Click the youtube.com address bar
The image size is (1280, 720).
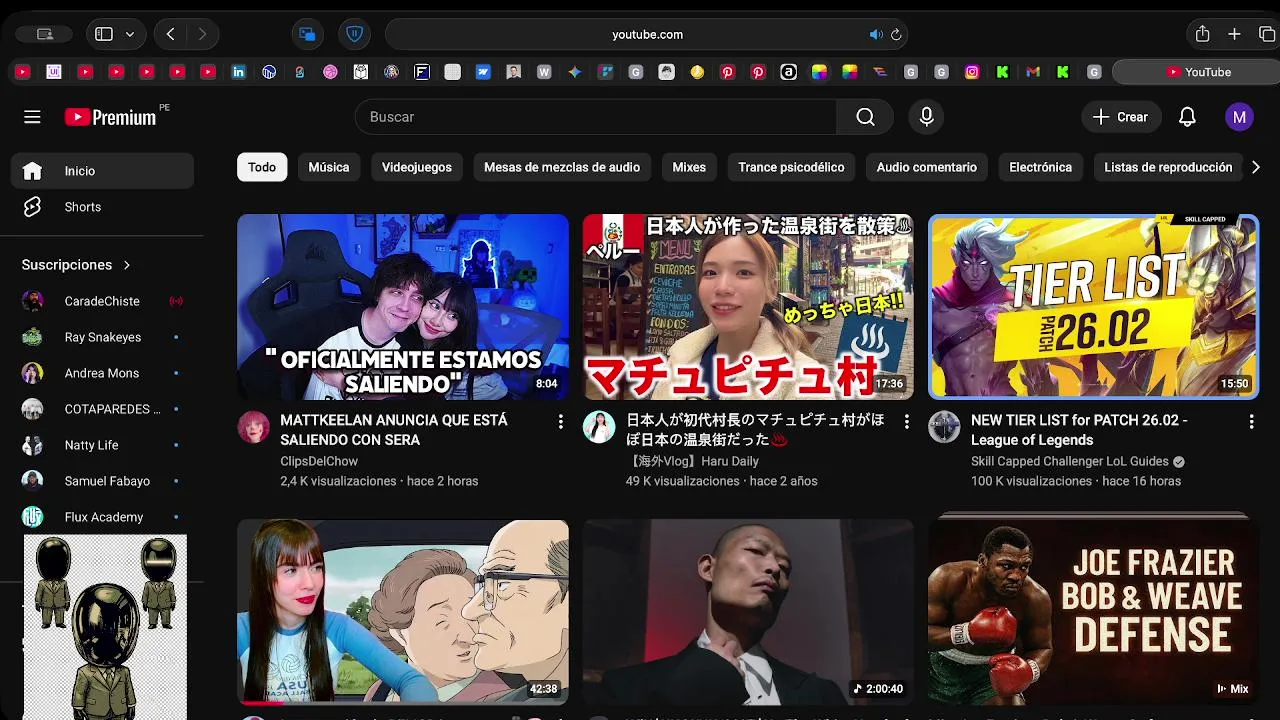pos(646,34)
